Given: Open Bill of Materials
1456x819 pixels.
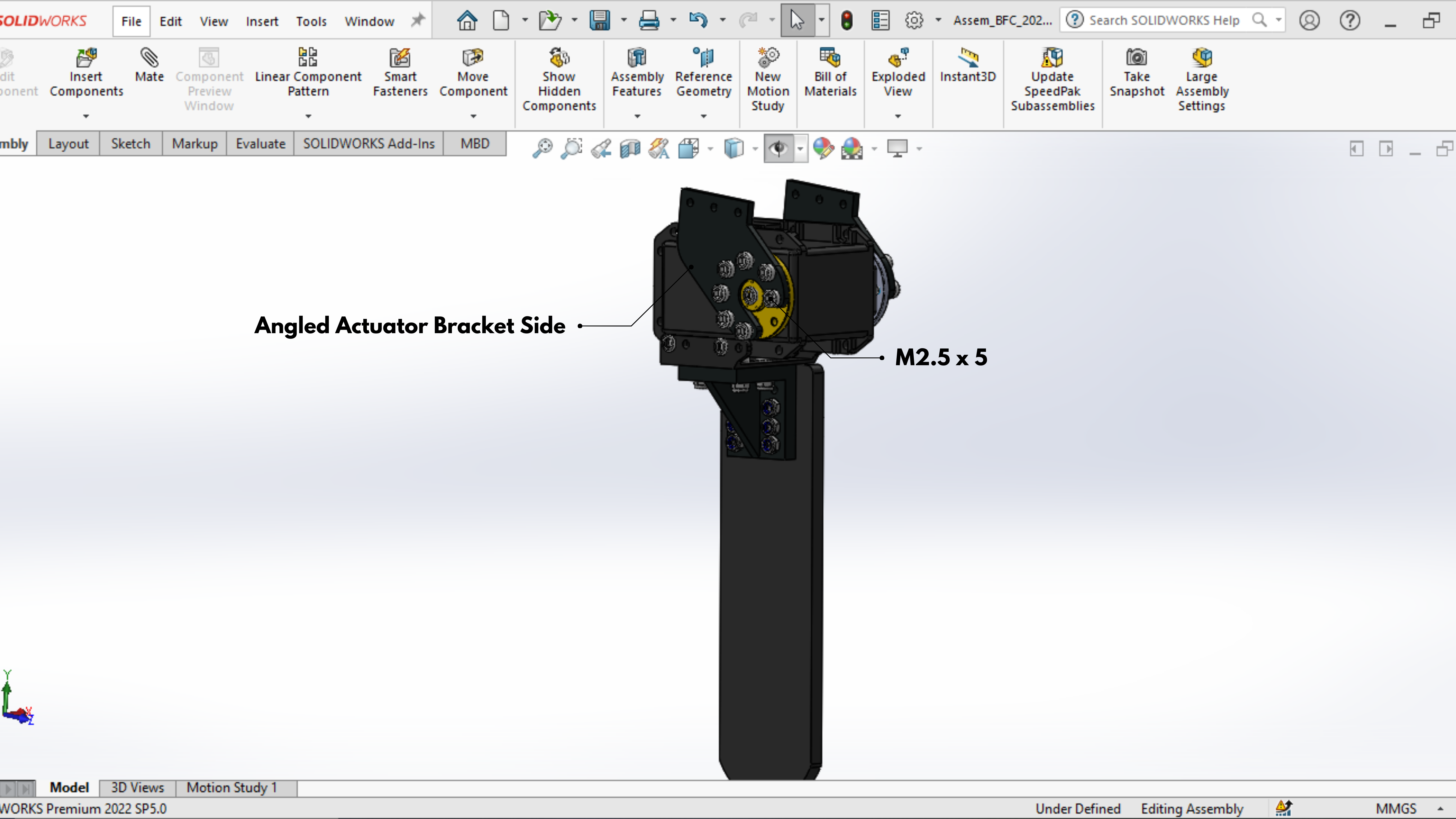Looking at the screenshot, I should click(830, 72).
